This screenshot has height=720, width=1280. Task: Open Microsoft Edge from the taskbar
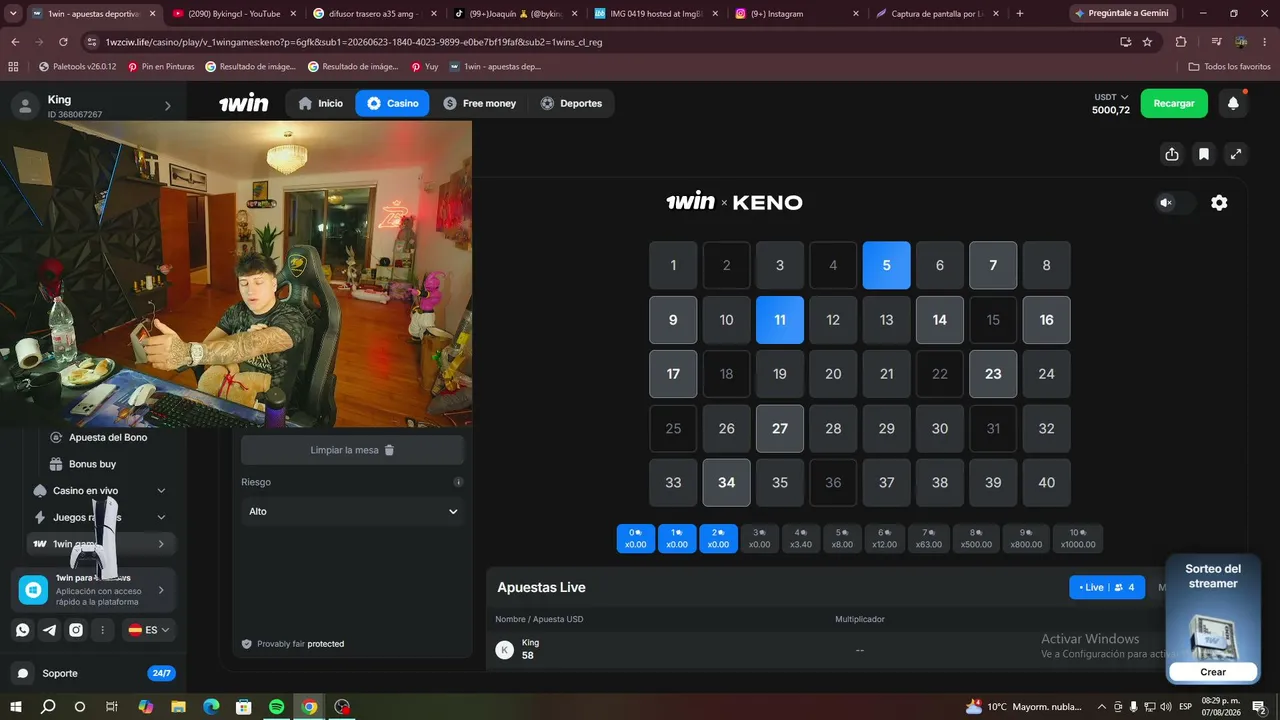tap(211, 707)
